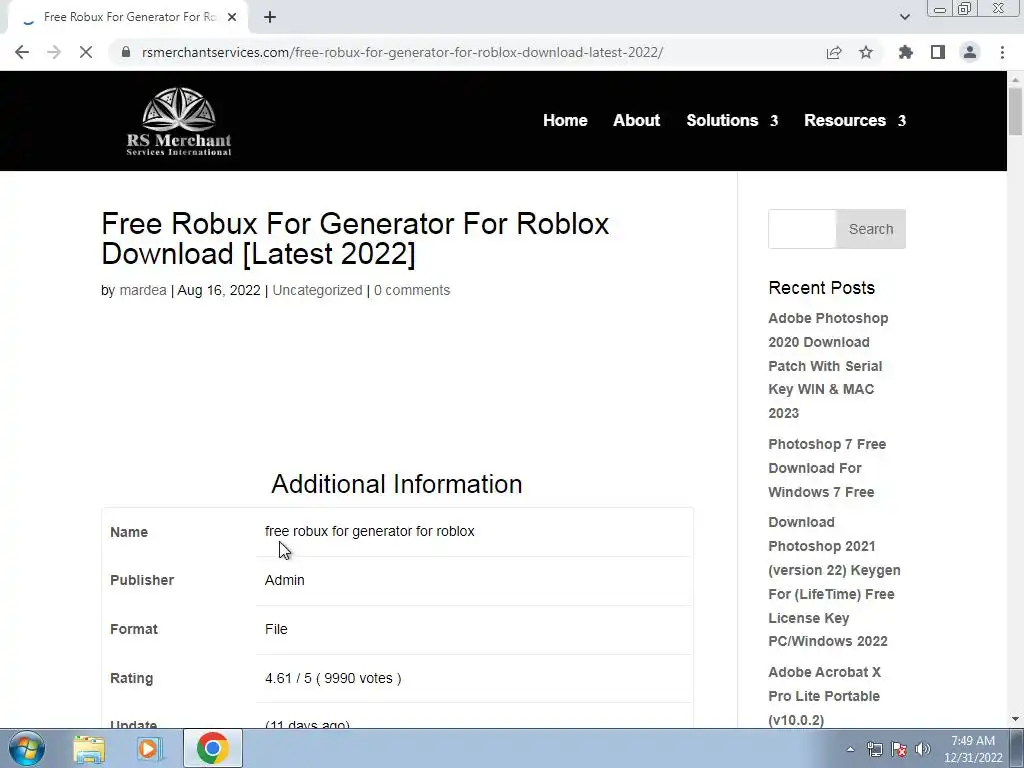This screenshot has height=768, width=1024.
Task: Click the Search button
Action: [x=871, y=229]
